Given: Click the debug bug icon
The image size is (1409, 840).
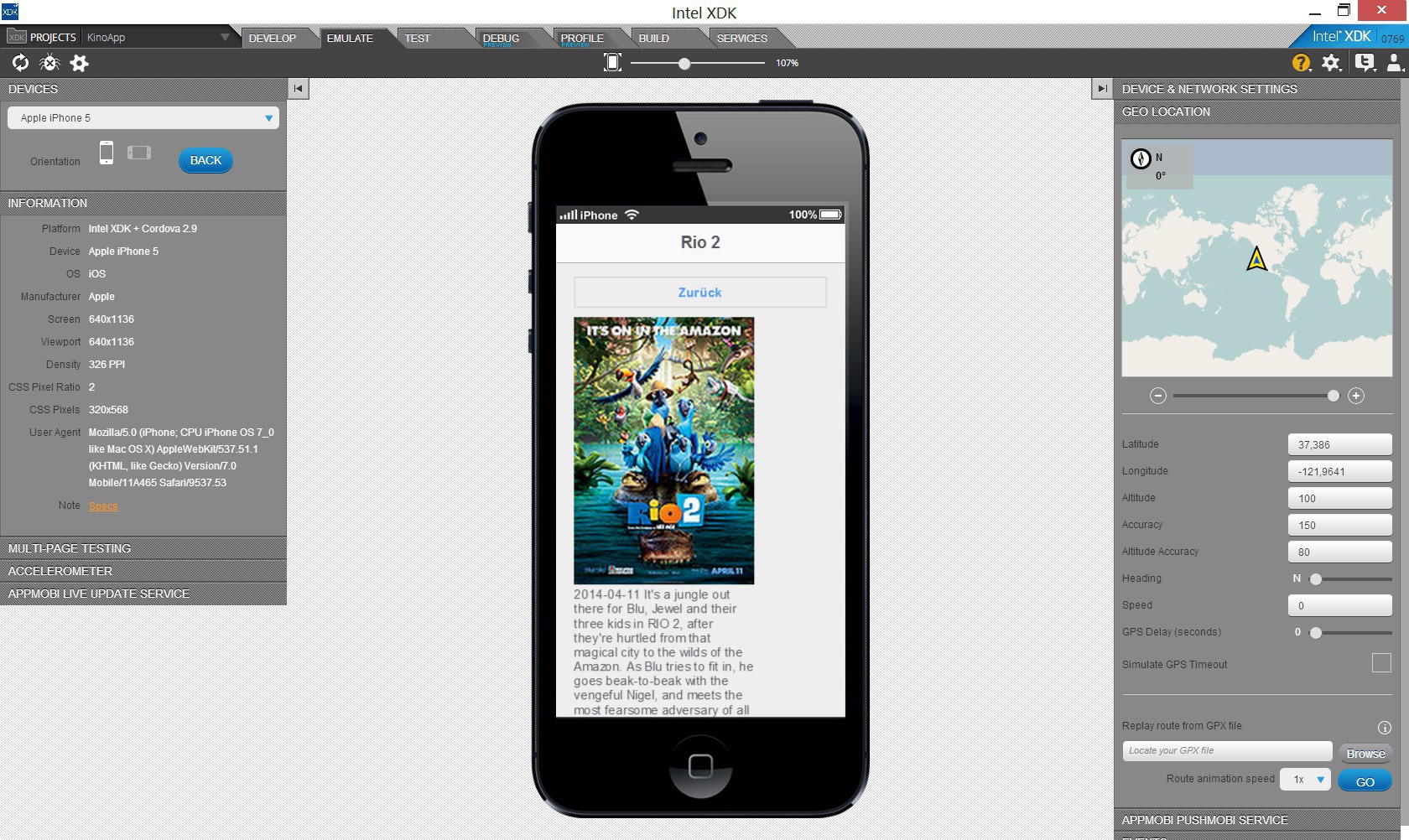Looking at the screenshot, I should click(49, 63).
